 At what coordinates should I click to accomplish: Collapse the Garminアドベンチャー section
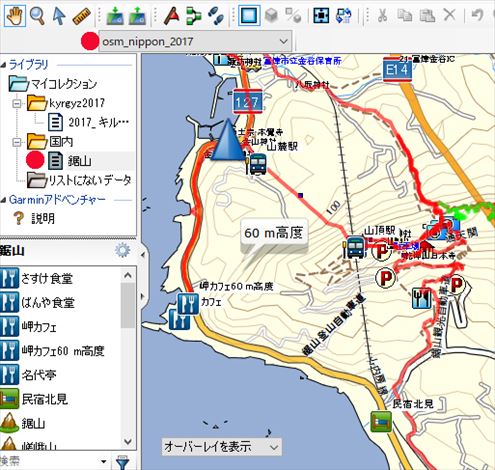coord(3,200)
